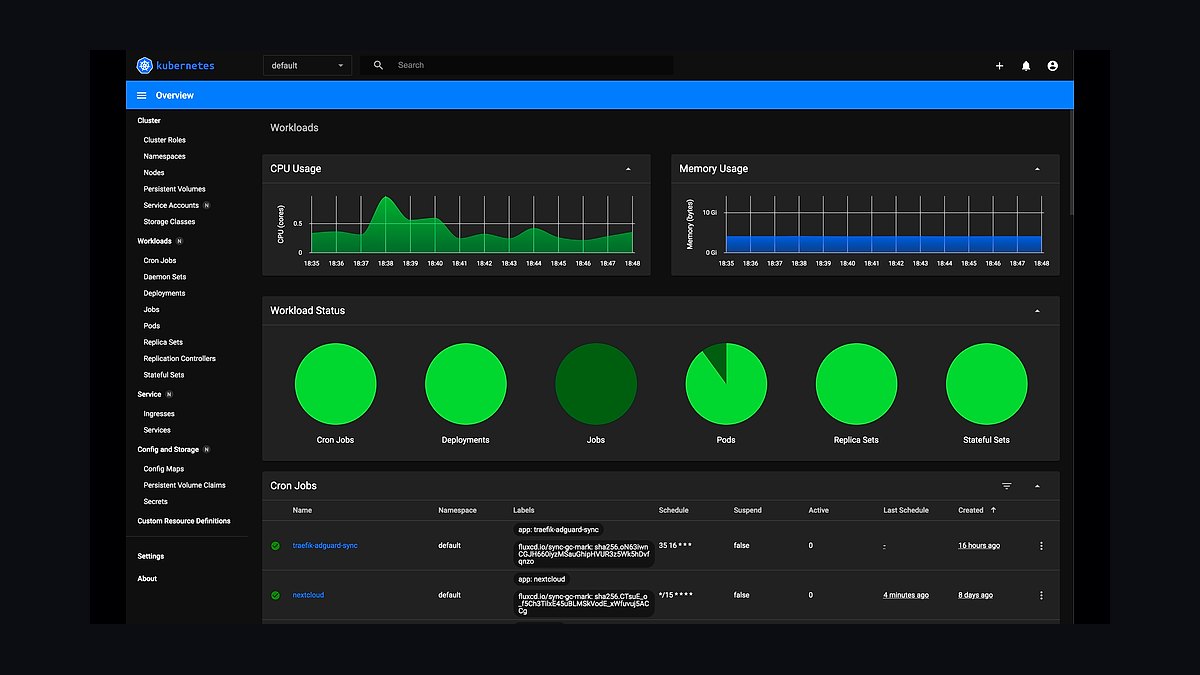Collapse the CPU Usage panel

[x=628, y=169]
